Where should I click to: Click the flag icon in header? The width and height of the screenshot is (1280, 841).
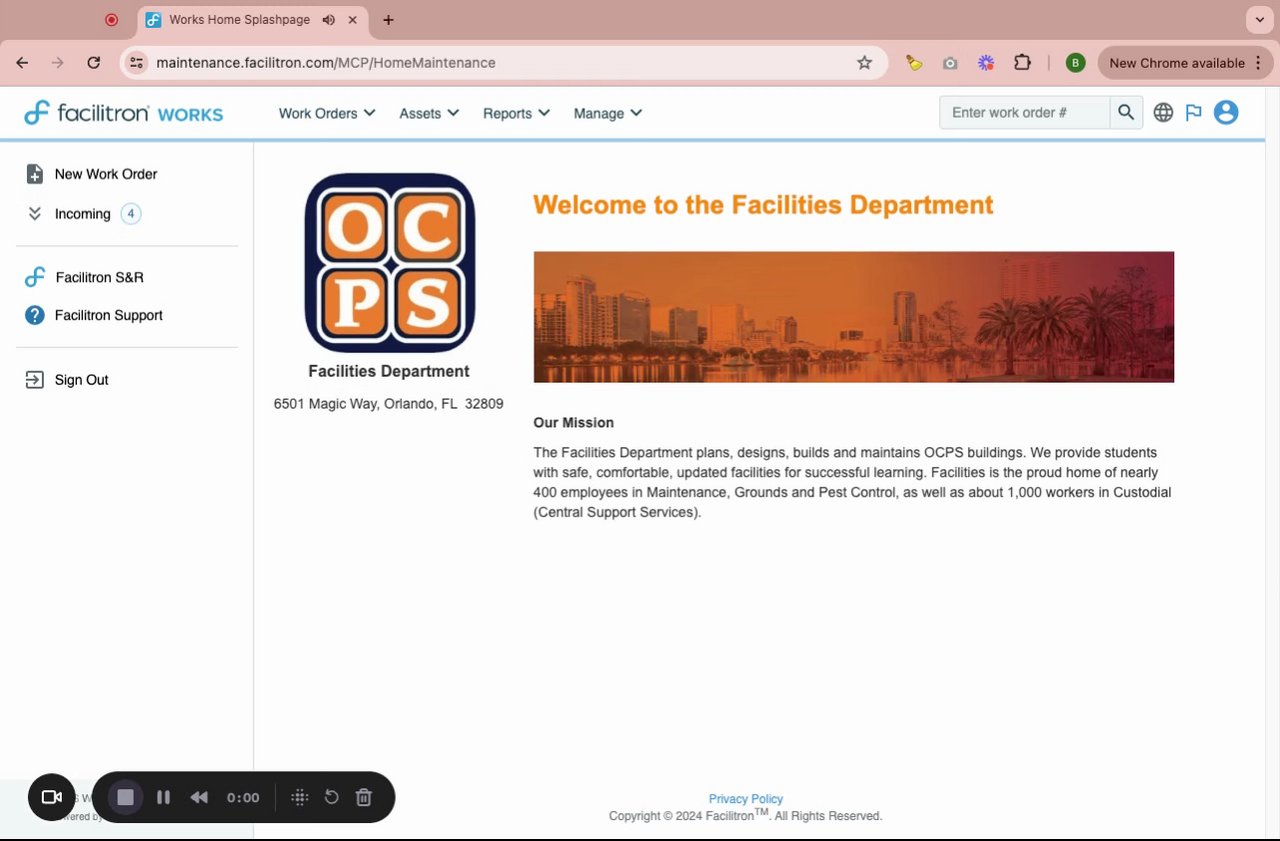pos(1193,113)
